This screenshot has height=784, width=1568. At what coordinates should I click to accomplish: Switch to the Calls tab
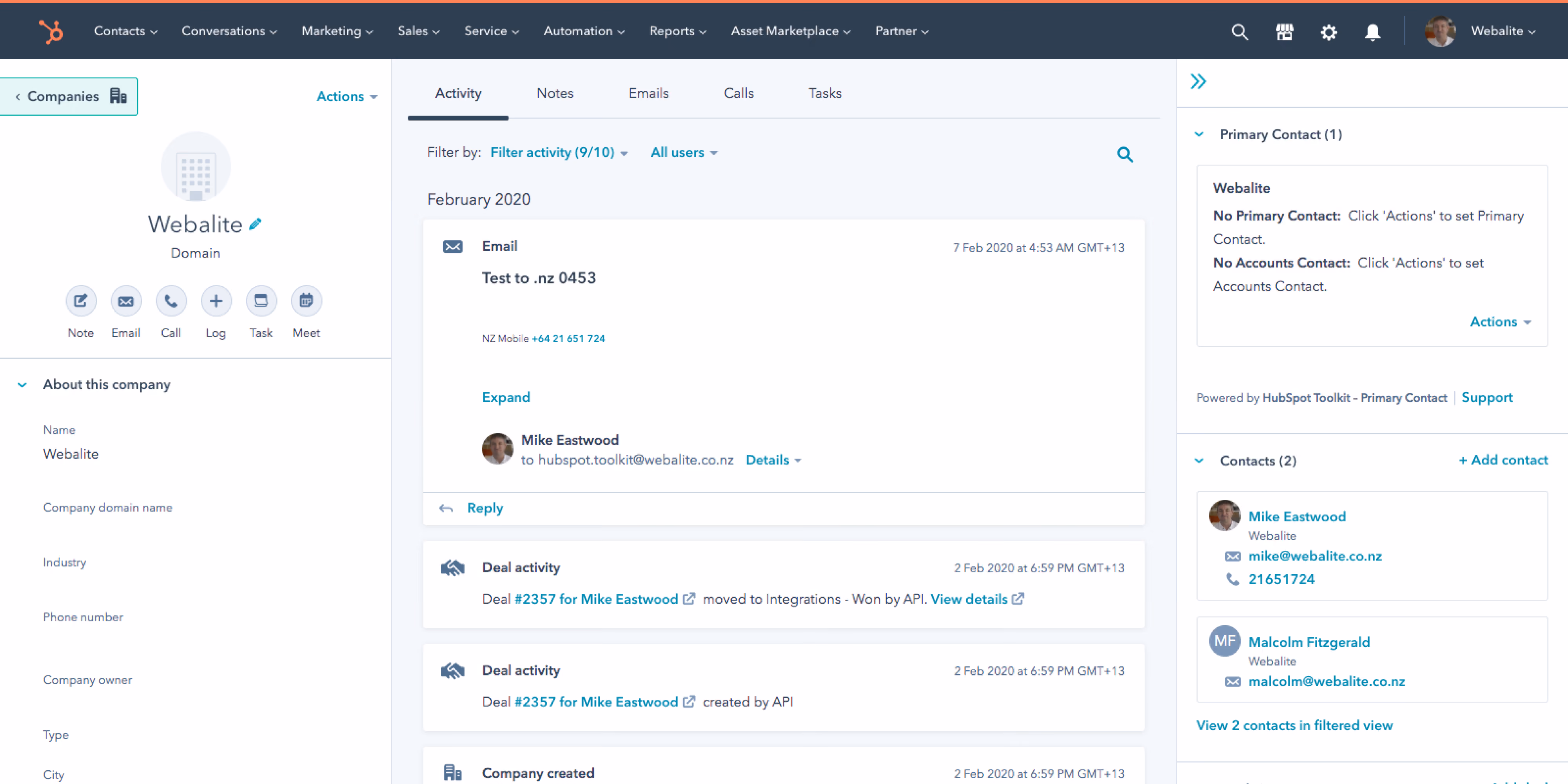(739, 93)
